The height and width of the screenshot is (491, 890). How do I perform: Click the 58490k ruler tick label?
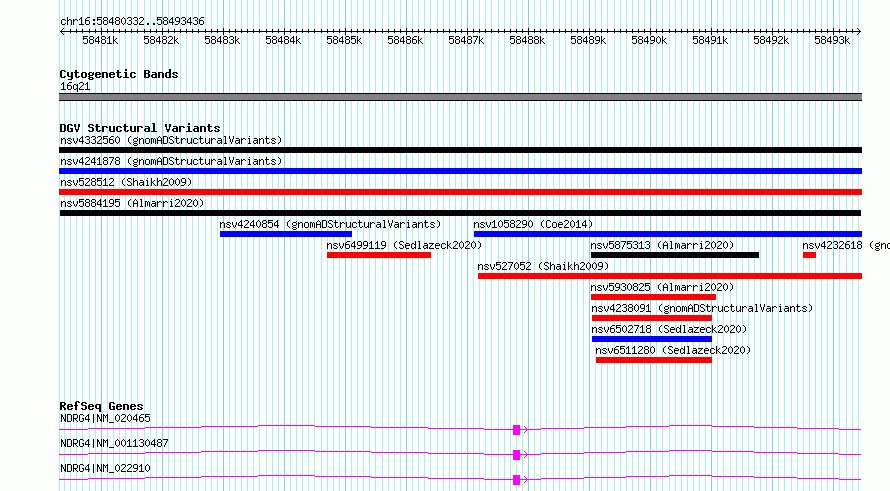(649, 40)
